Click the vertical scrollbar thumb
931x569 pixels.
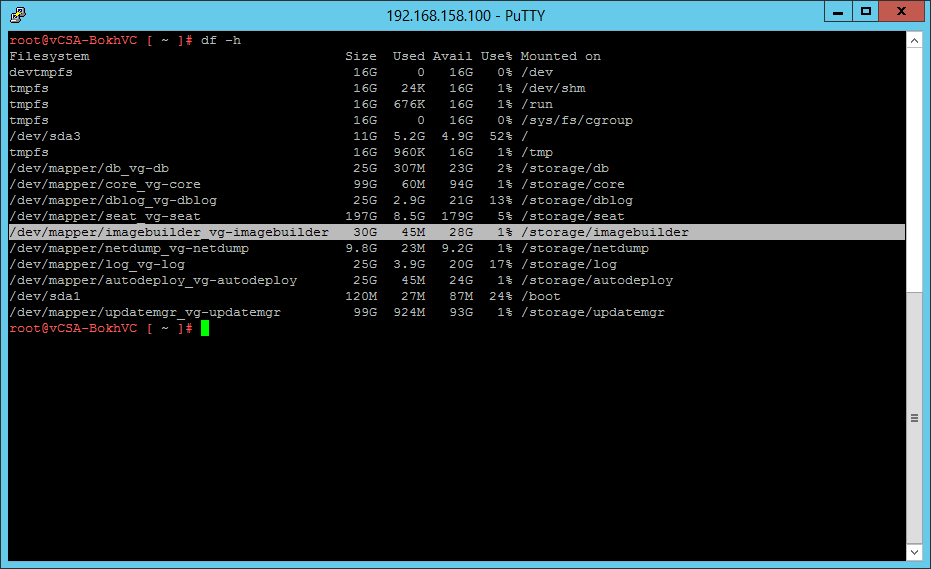click(914, 417)
